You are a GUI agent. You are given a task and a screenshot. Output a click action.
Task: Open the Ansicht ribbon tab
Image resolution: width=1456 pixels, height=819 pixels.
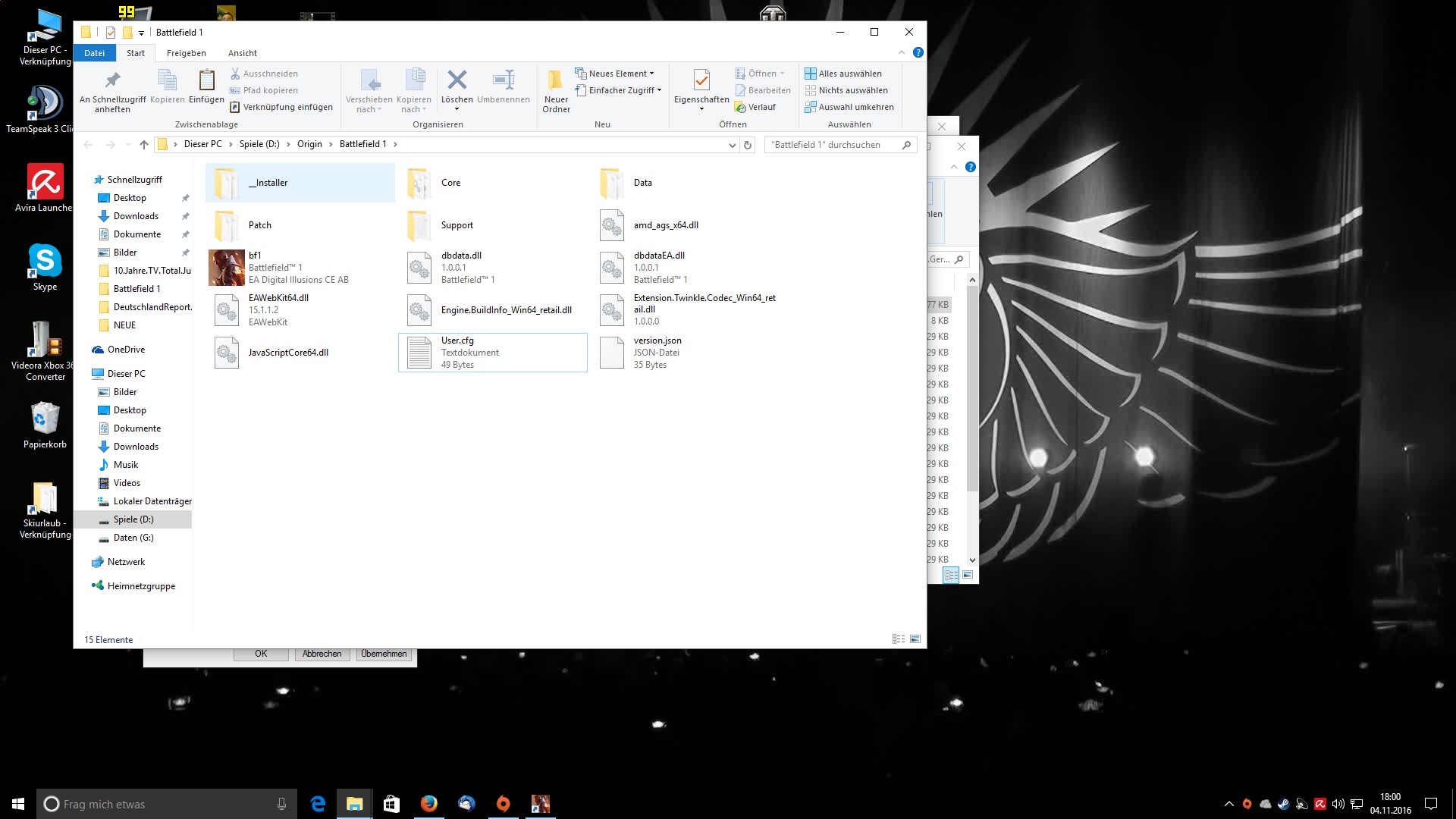click(242, 53)
